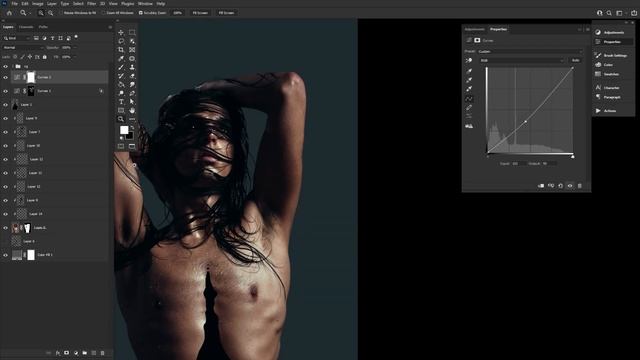Select the Eyedropper tool in toolbar
The width and height of the screenshot is (640, 360).
point(121,59)
